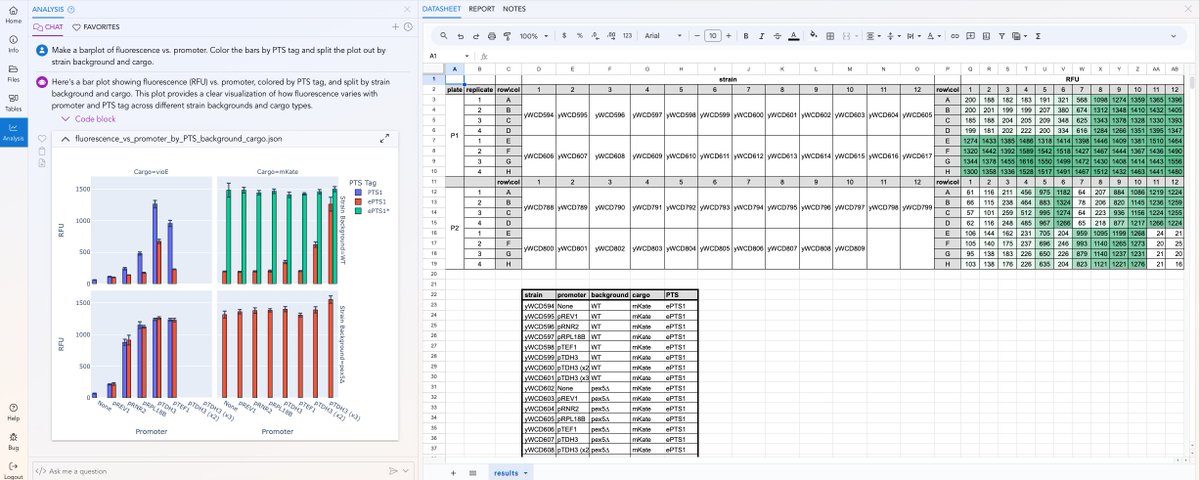Click the help icon beside ANALYSIS
The height and width of the screenshot is (480, 1200).
(x=72, y=8)
